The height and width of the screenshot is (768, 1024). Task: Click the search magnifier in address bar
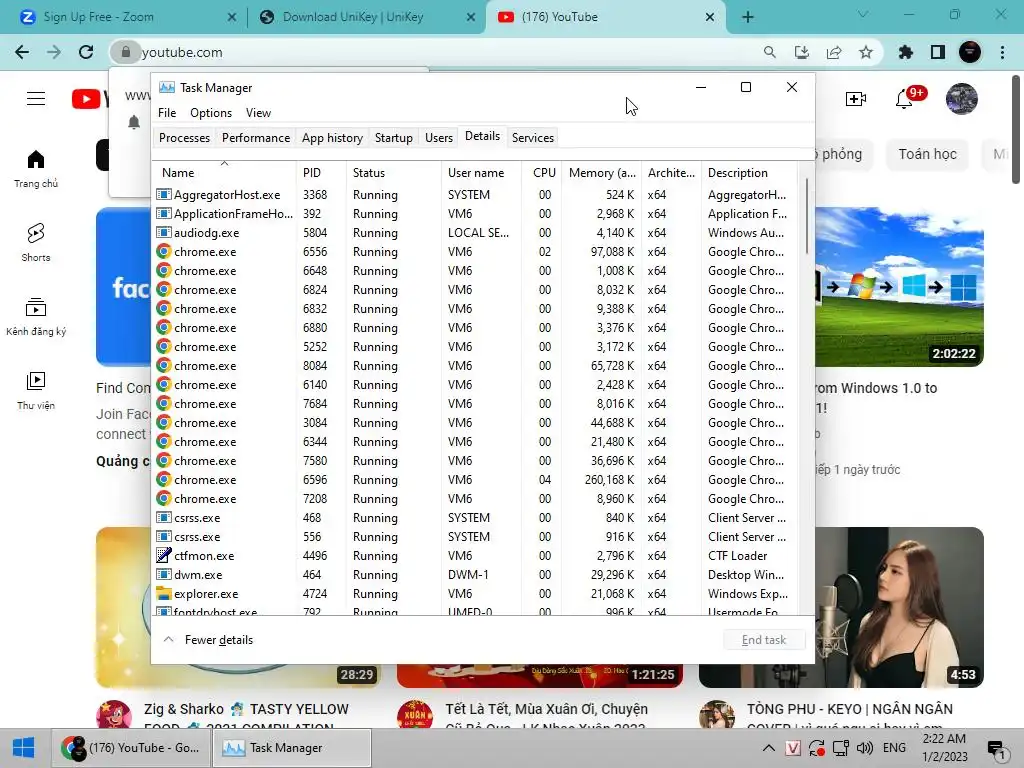point(770,52)
